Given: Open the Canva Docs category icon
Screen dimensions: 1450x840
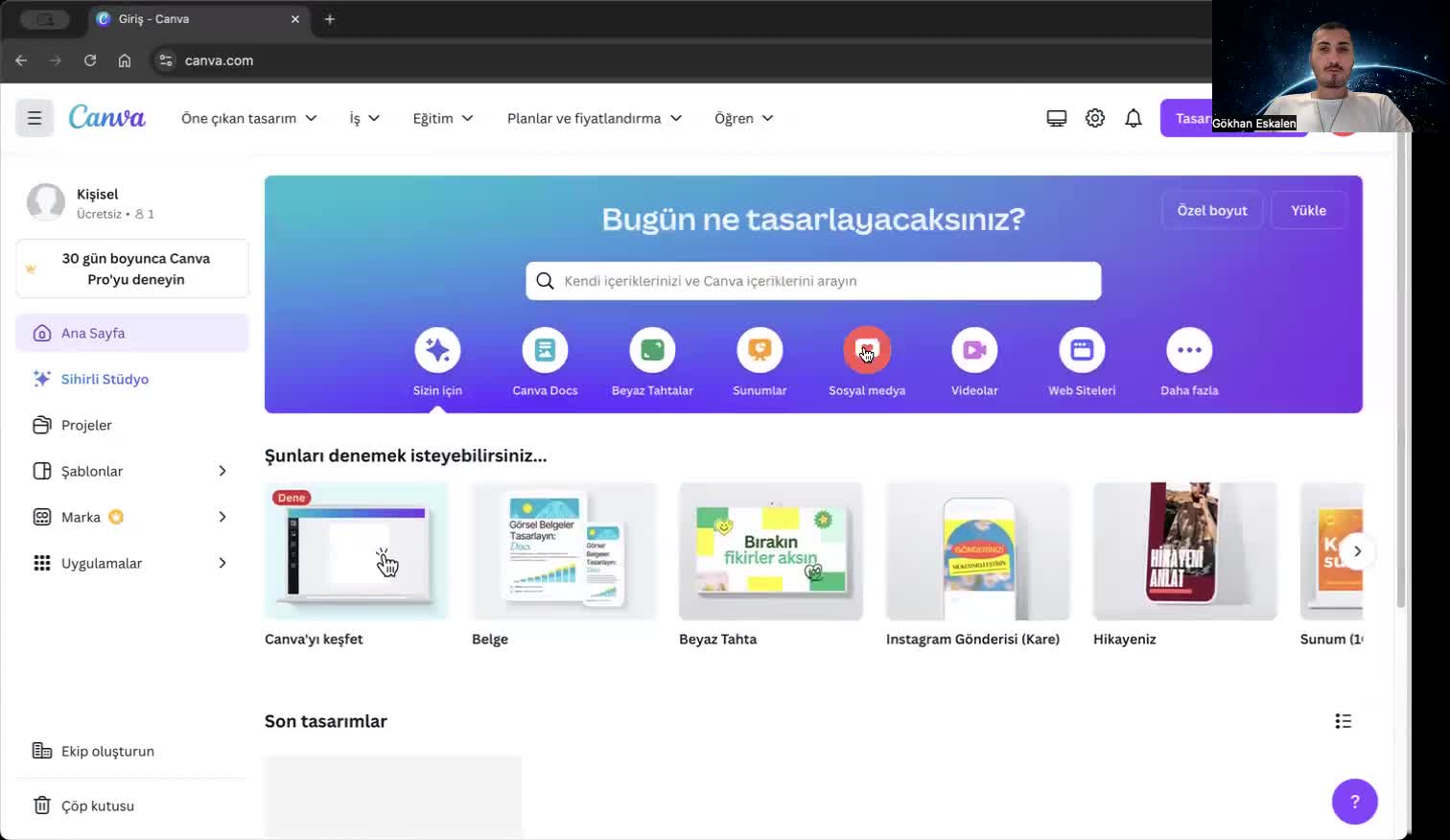Looking at the screenshot, I should coord(545,350).
